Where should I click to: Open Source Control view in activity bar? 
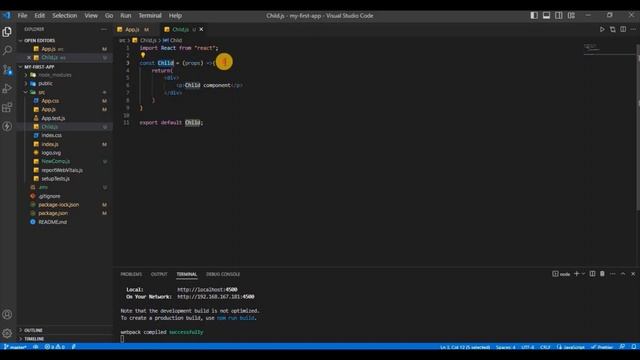tap(7, 69)
